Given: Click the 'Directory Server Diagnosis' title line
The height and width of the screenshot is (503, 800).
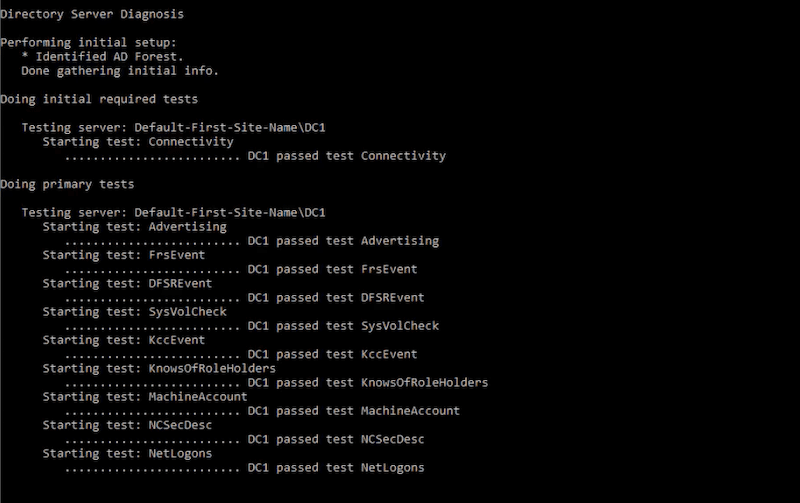Looking at the screenshot, I should tap(92, 14).
